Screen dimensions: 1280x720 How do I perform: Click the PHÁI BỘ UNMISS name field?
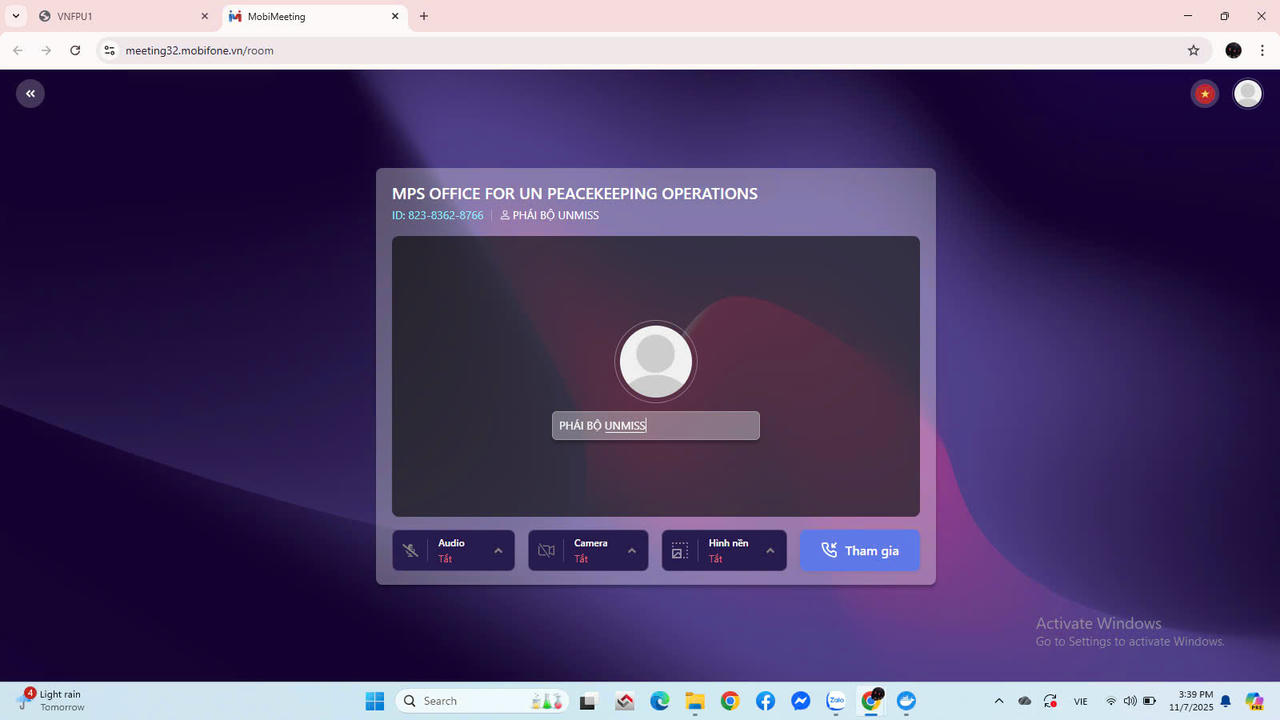pos(655,426)
